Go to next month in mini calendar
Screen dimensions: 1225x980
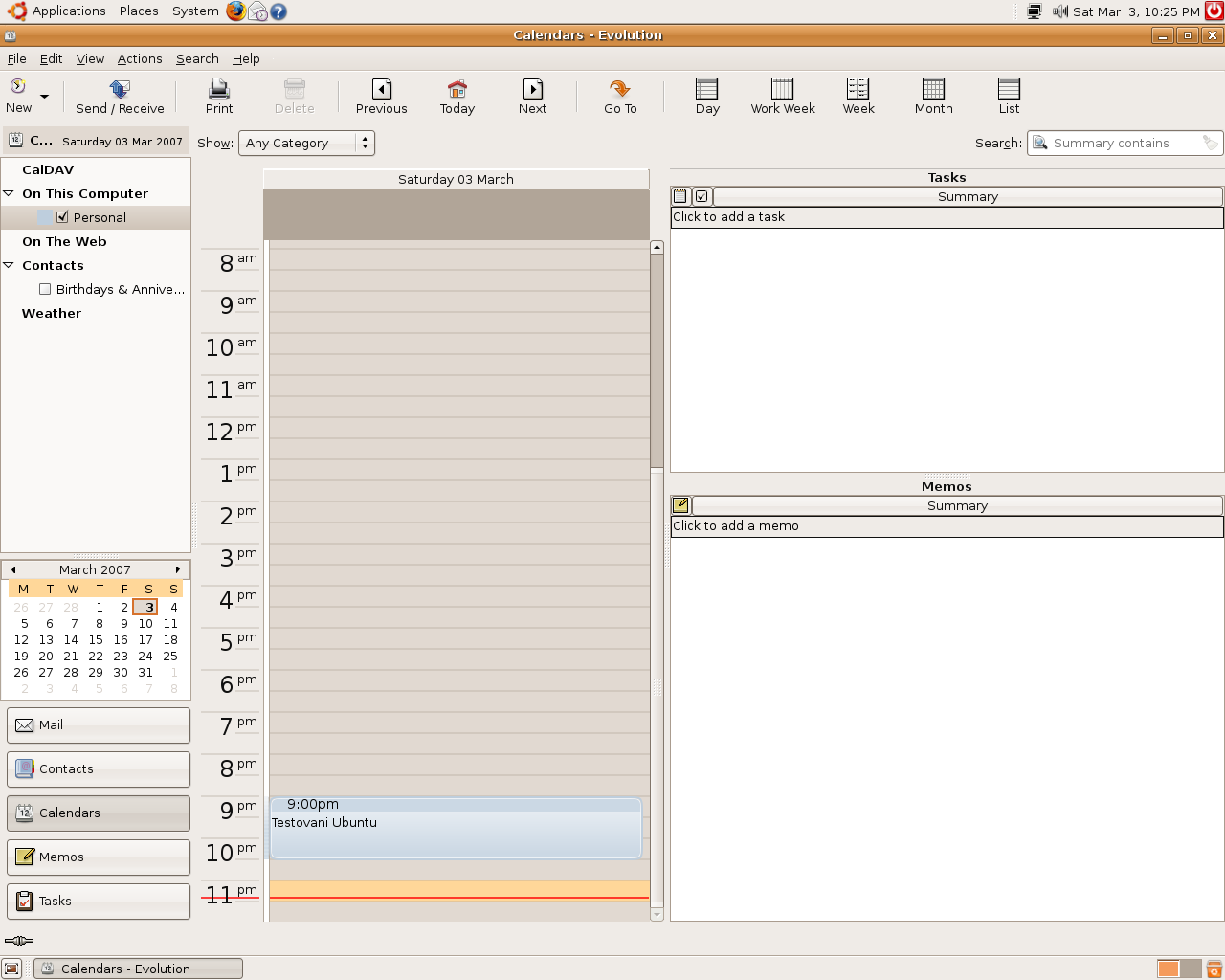tap(178, 569)
